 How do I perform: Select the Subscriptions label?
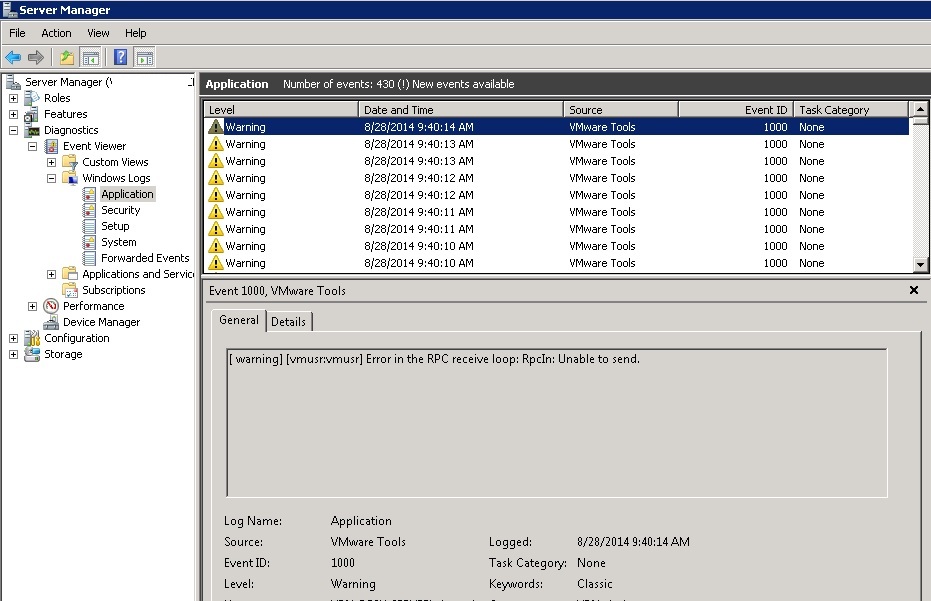(113, 290)
